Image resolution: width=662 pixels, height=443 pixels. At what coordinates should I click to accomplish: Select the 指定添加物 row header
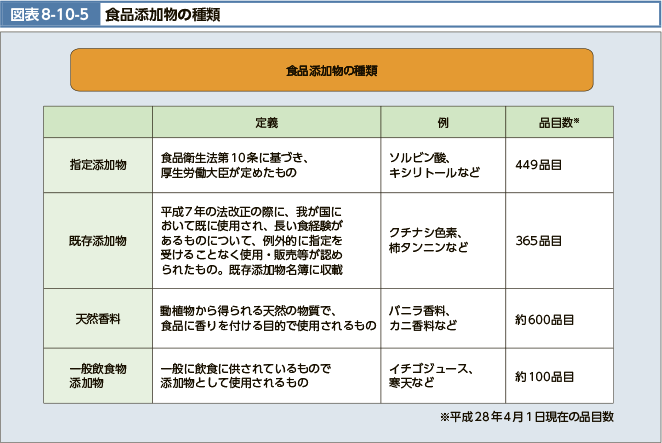[x=98, y=165]
